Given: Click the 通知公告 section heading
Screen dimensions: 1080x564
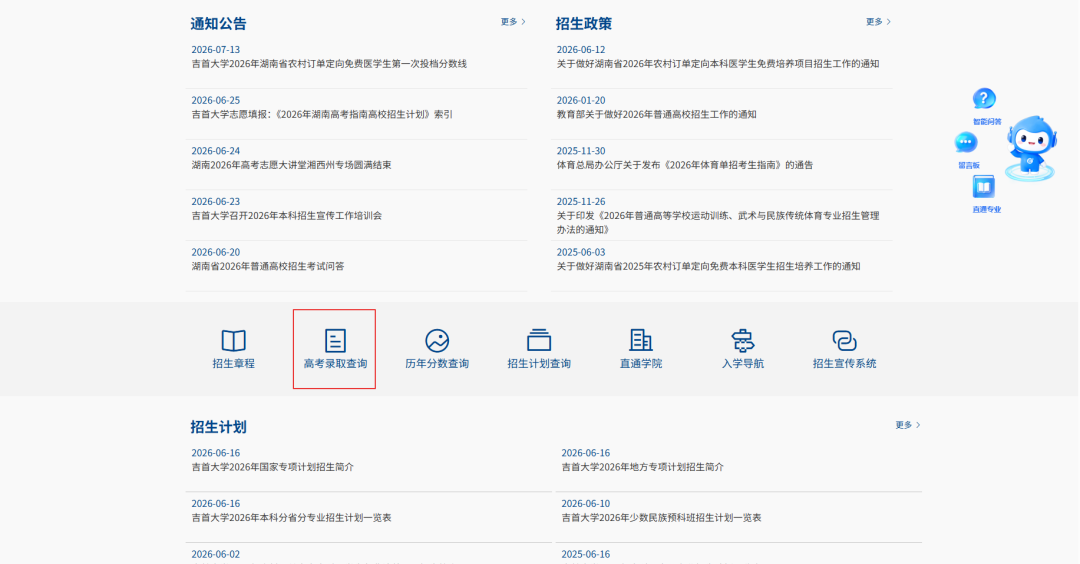Looking at the screenshot, I should [x=218, y=23].
